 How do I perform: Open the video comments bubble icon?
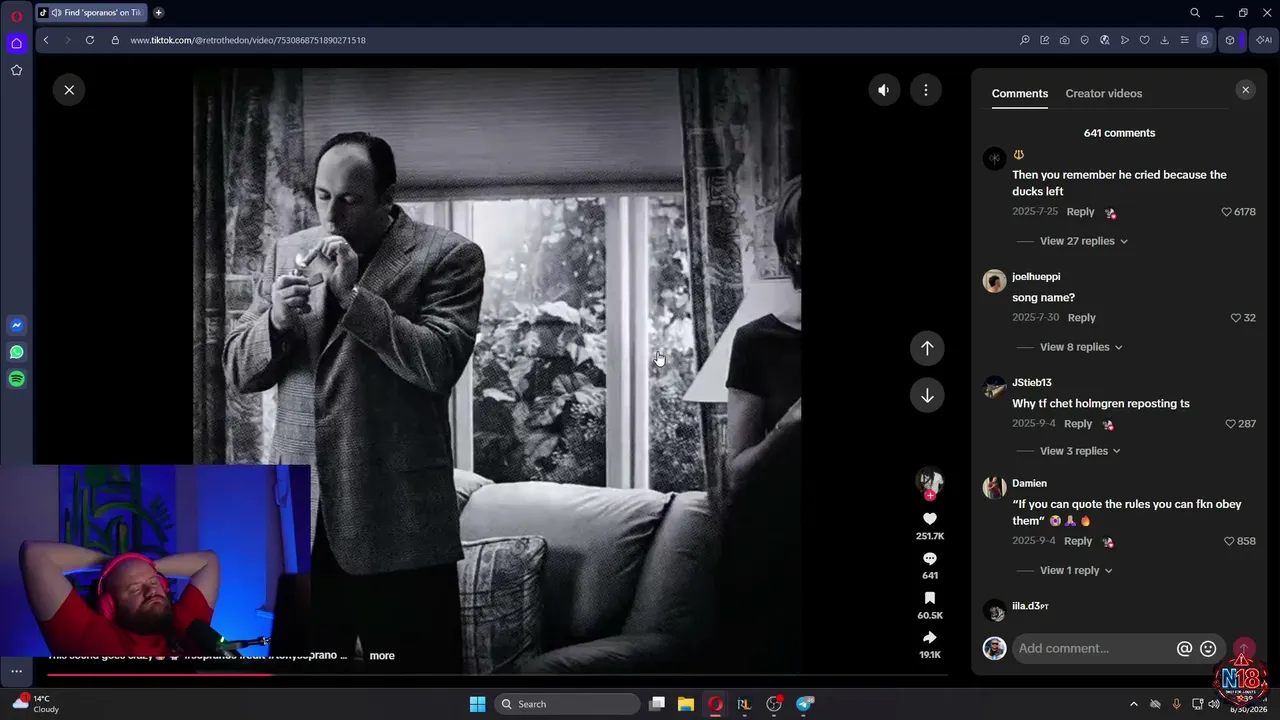click(x=930, y=559)
